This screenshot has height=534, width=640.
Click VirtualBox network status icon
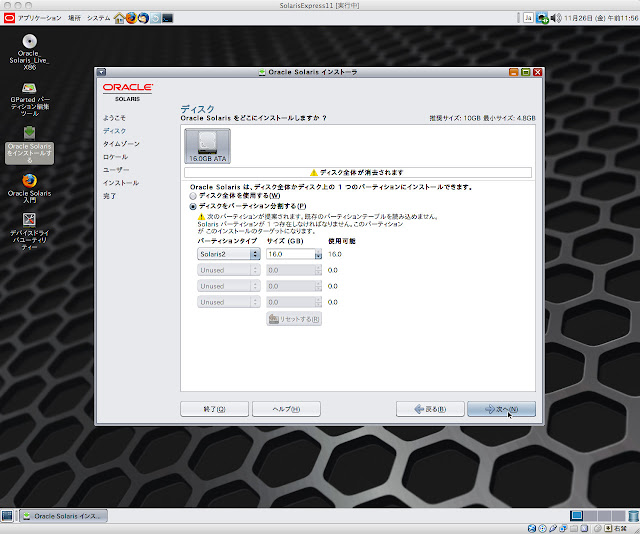pos(563,529)
